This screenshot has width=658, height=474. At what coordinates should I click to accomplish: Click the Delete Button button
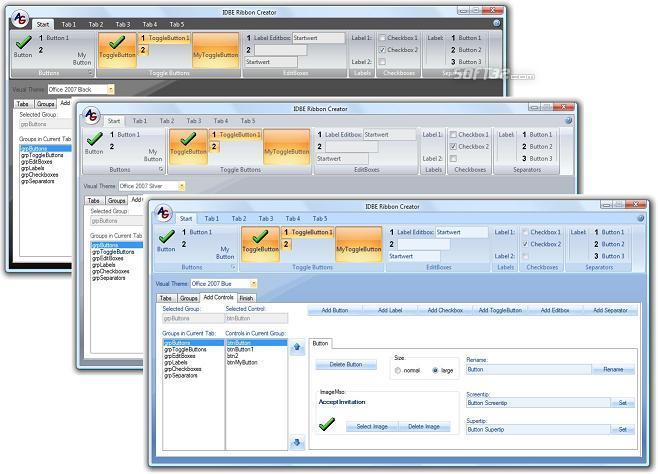tap(346, 365)
